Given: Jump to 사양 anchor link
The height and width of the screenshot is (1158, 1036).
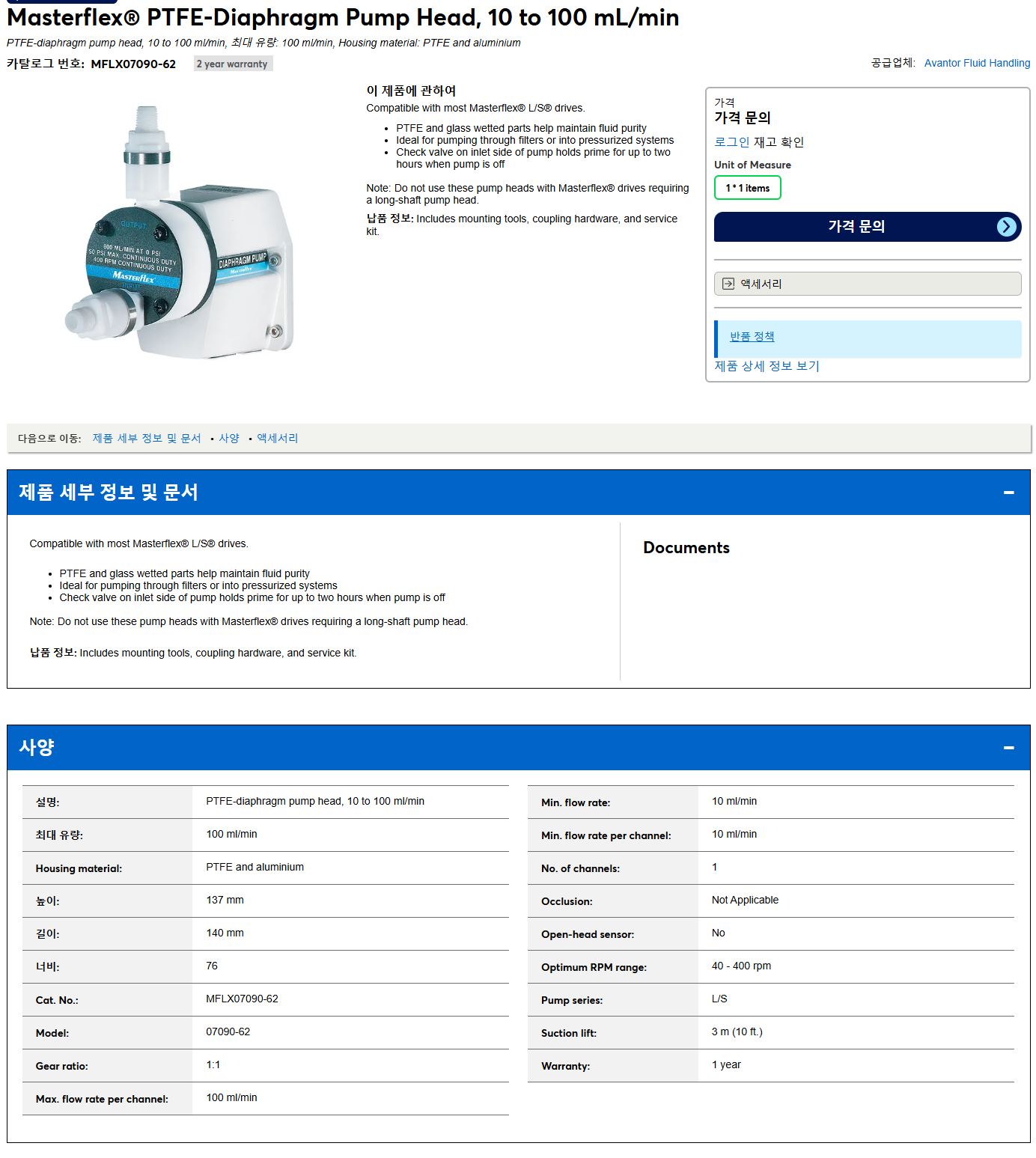Looking at the screenshot, I should coord(229,439).
